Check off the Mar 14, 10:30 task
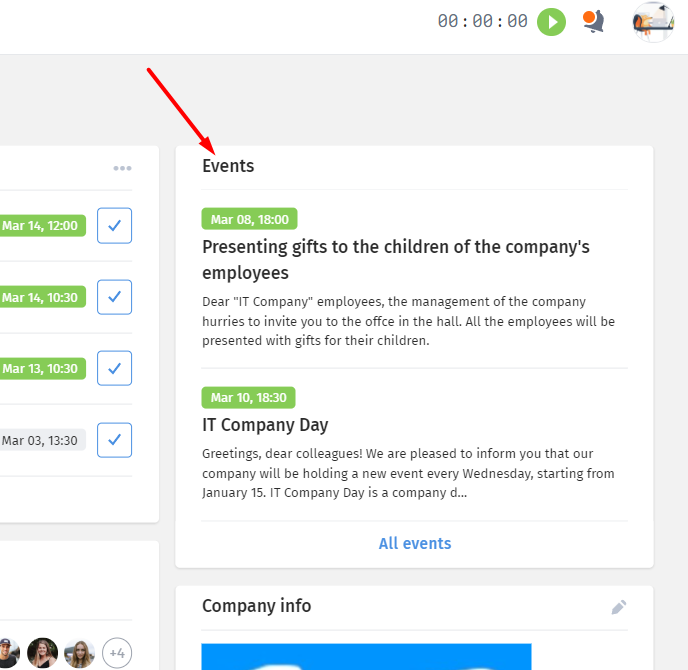 click(x=115, y=297)
